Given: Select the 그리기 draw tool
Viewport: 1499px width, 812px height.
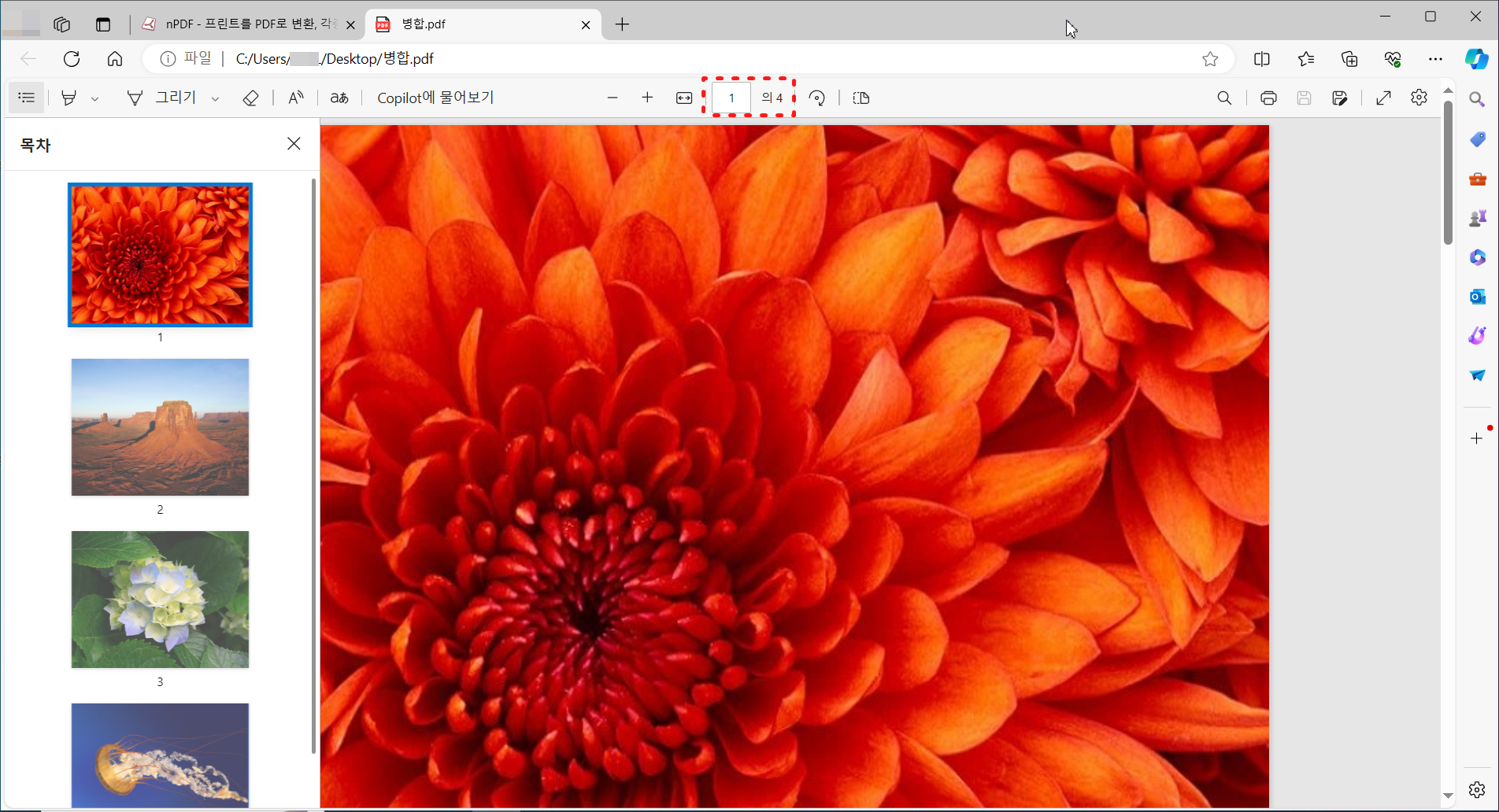Looking at the screenshot, I should click(161, 98).
